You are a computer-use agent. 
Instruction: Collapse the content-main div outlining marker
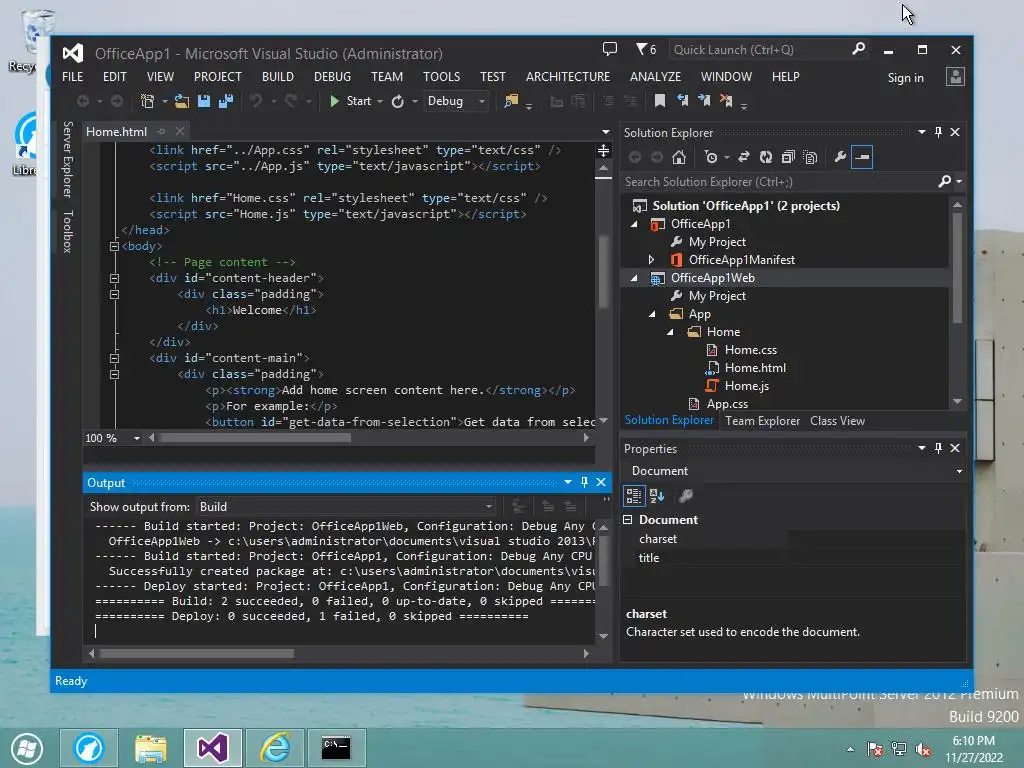pyautogui.click(x=114, y=359)
